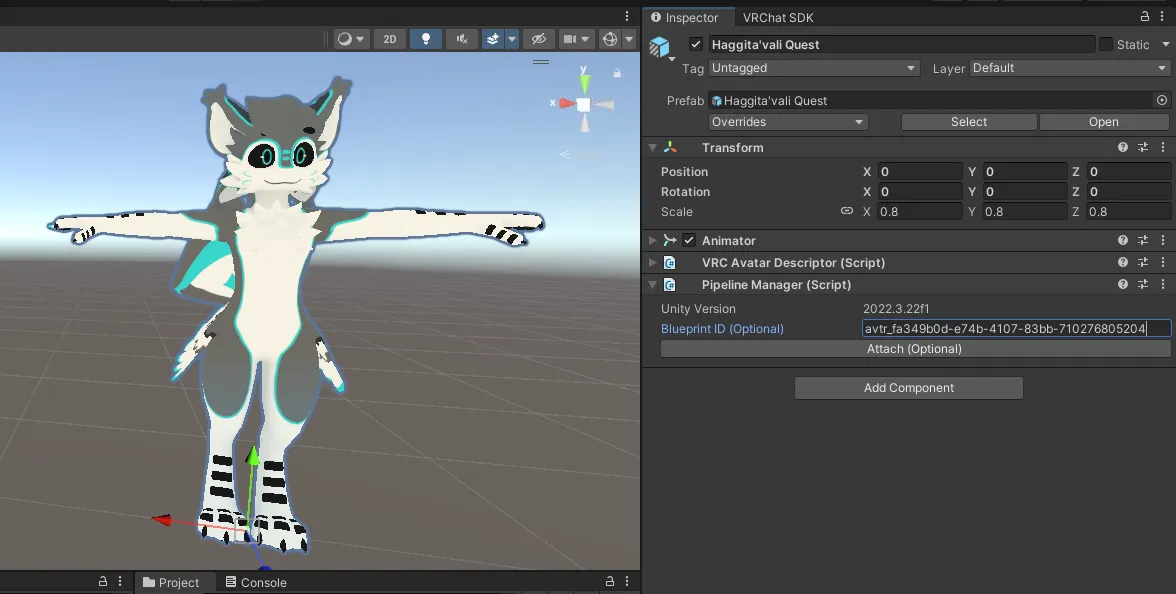
Task: Toggle scene lighting lightbulb button
Action: point(425,39)
